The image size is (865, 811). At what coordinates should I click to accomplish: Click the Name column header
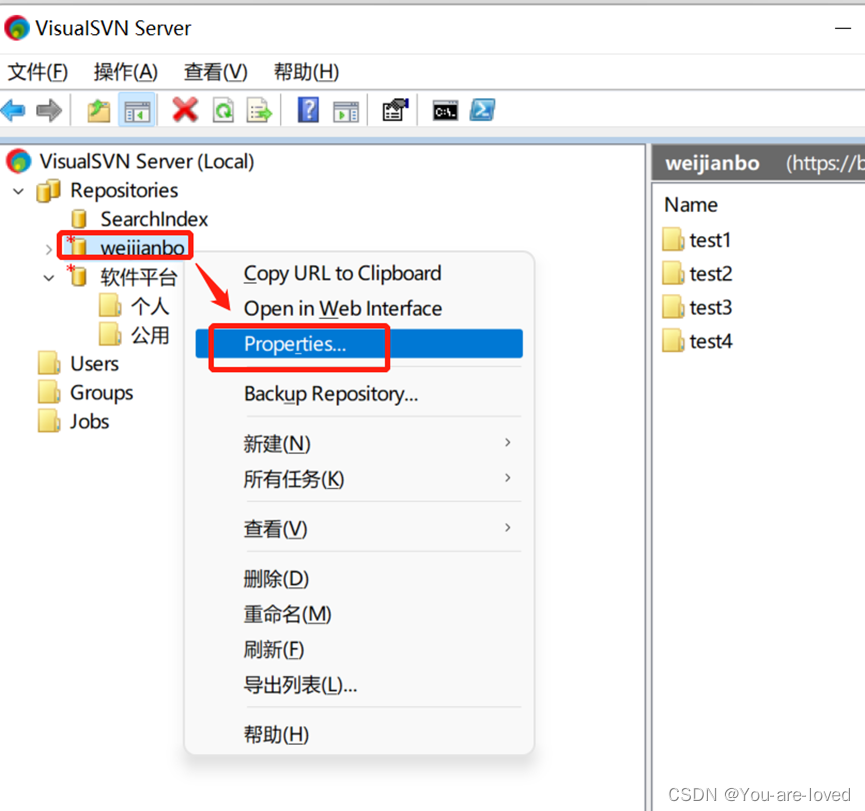coord(691,205)
